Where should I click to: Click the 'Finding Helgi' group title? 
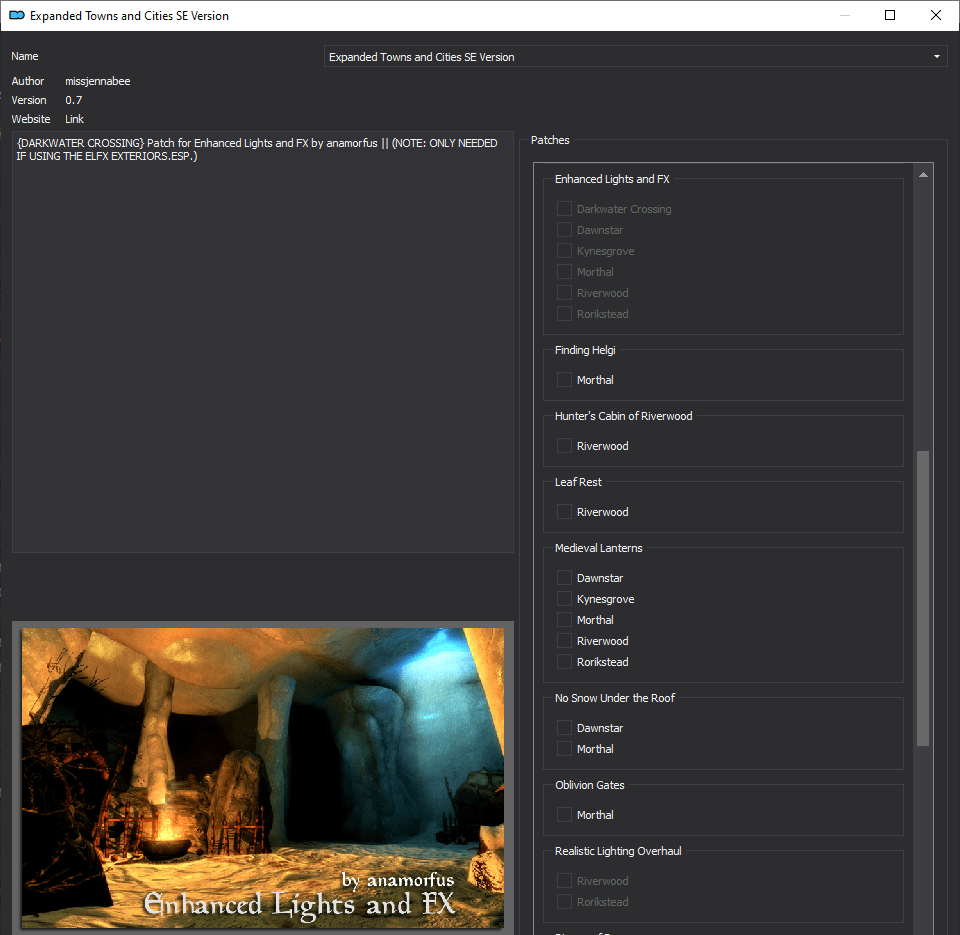[x=585, y=350]
